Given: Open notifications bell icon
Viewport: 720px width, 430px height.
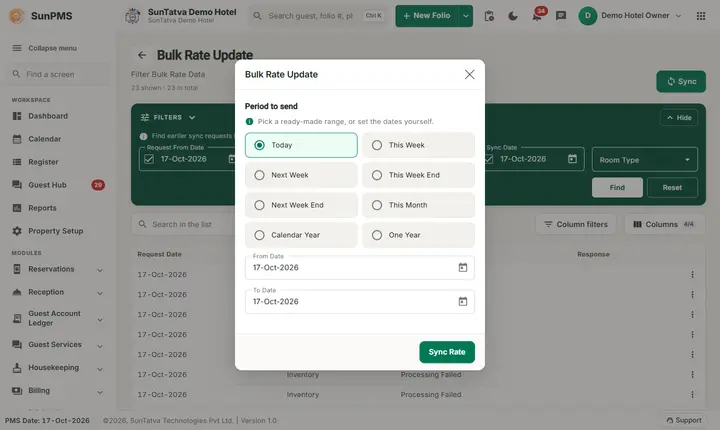Looking at the screenshot, I should tap(536, 17).
